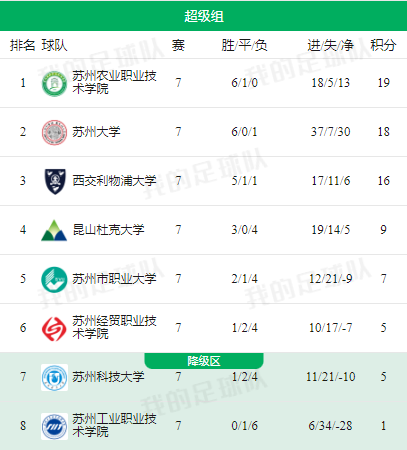
Task: Click the 昆山杜克大学 mountain logo
Action: tap(54, 230)
